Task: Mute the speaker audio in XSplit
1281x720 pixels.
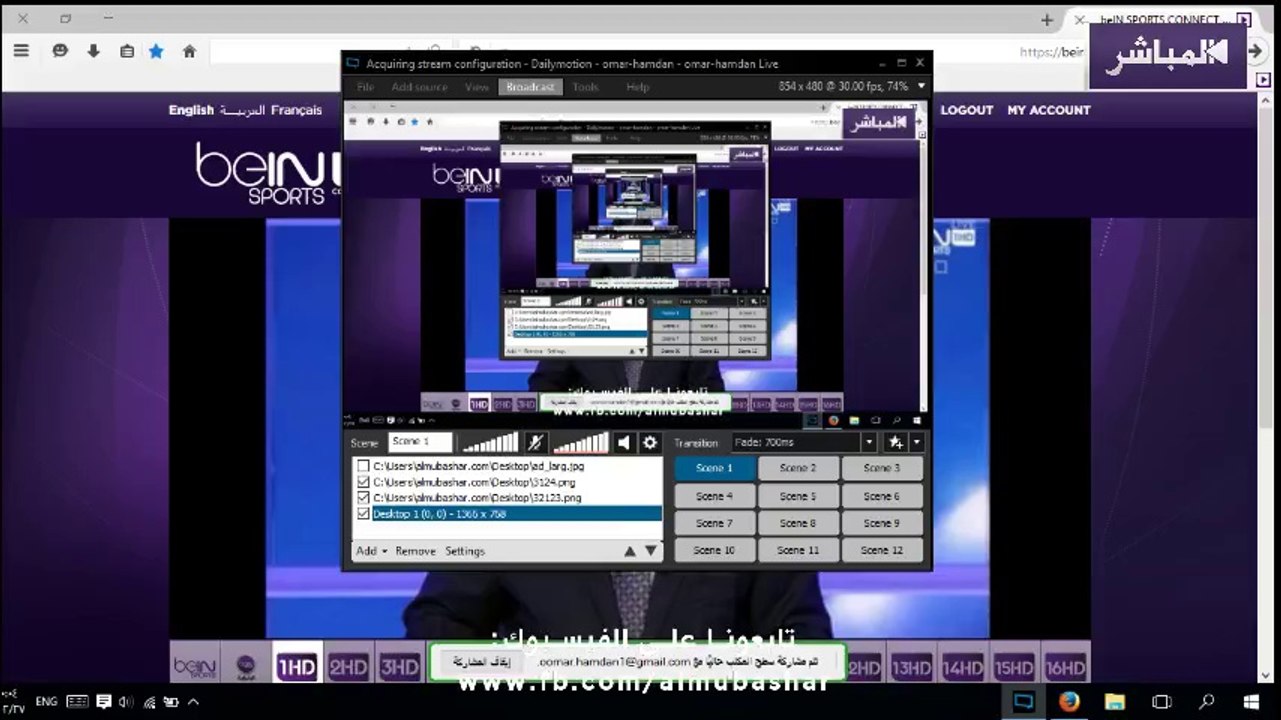Action: (624, 442)
